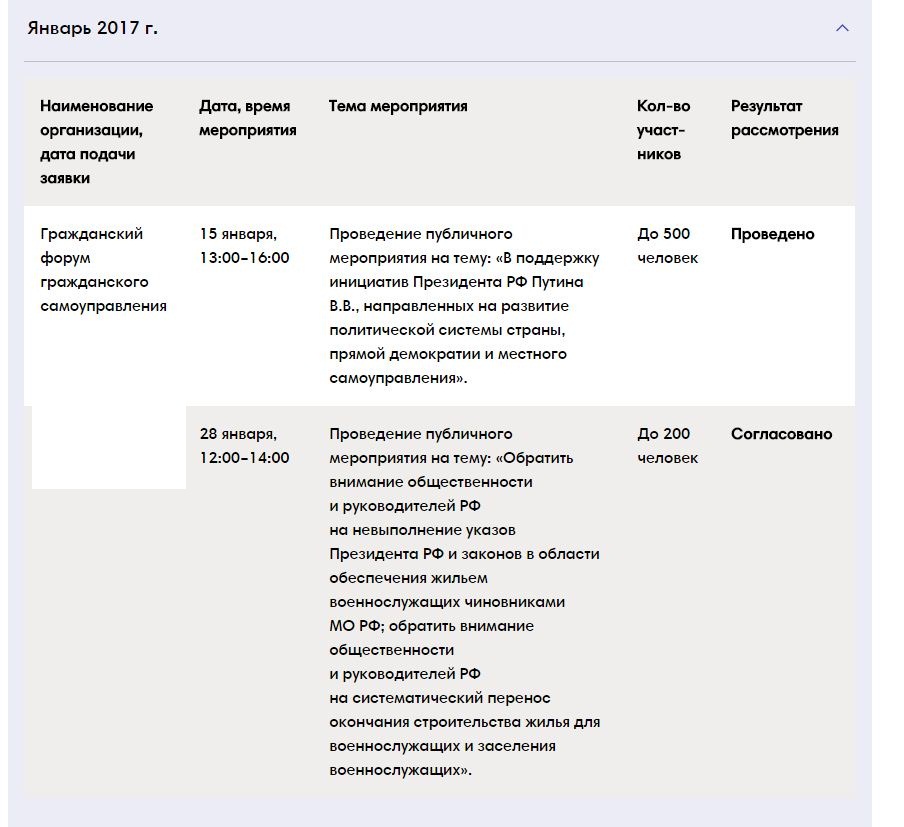Click the Кол-во участников column header
Viewport: 904px width, 827px height.
(x=663, y=130)
